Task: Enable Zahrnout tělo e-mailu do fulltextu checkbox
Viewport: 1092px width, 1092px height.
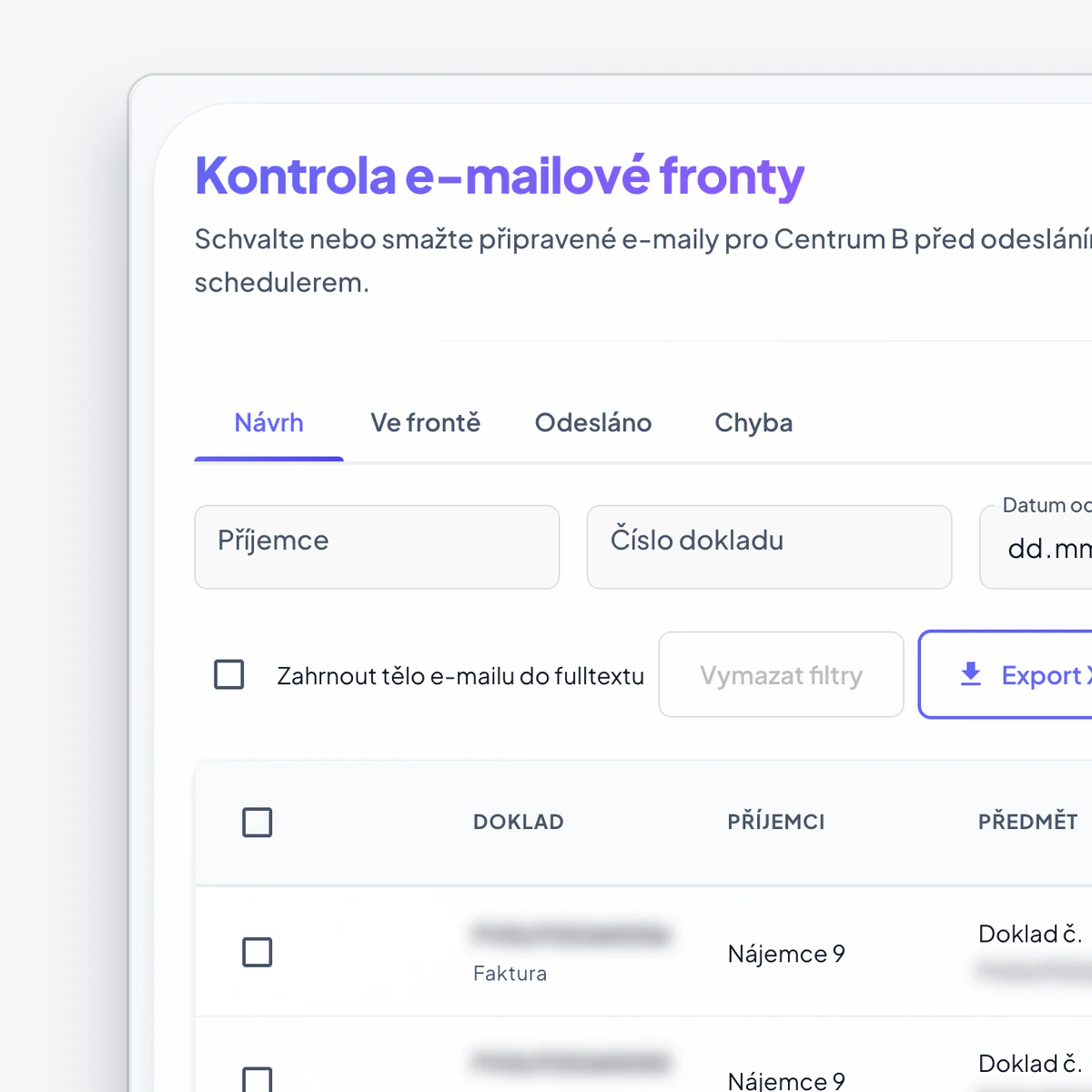Action: (x=229, y=674)
